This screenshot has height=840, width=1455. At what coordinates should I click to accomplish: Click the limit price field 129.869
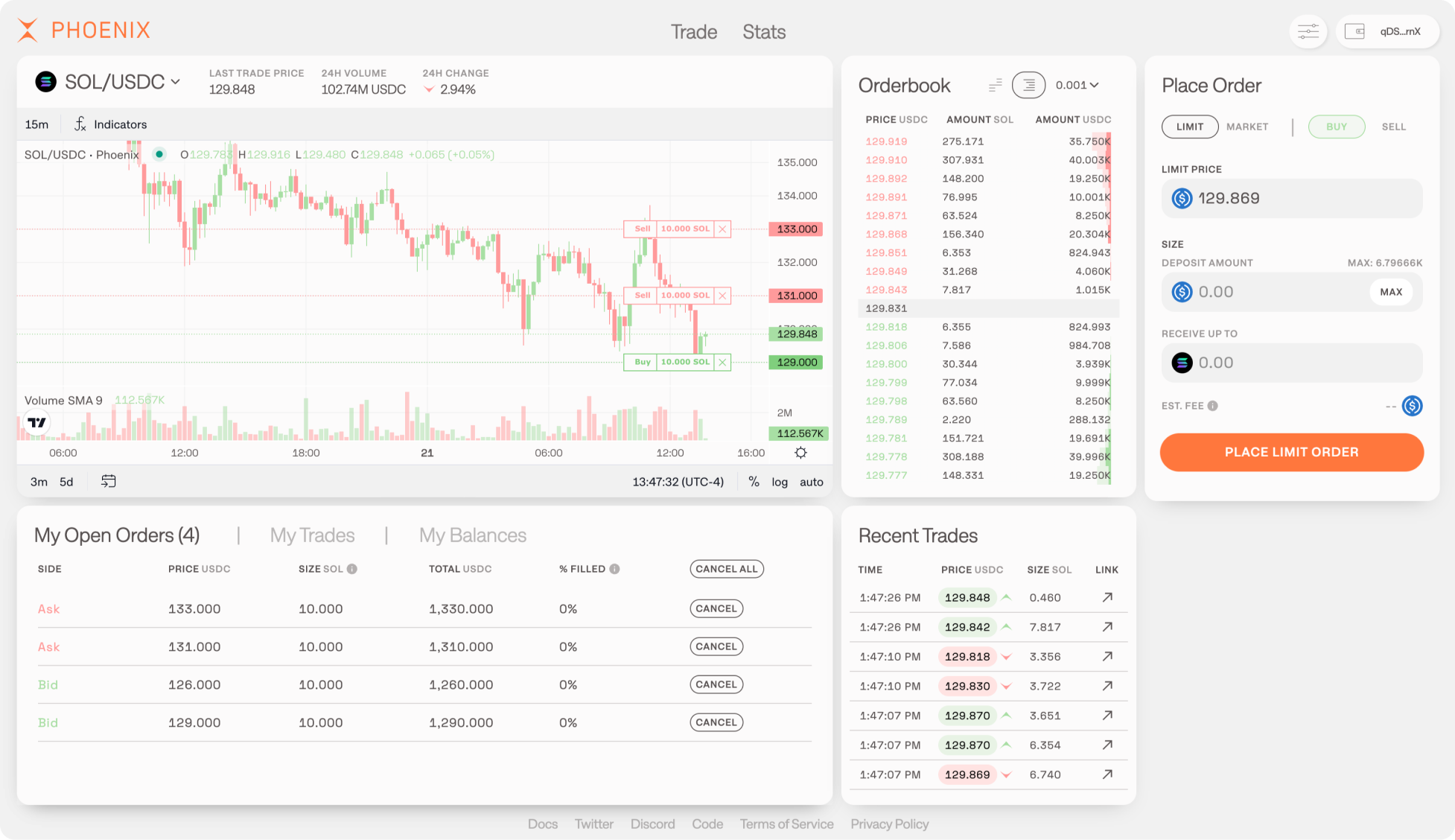point(1292,198)
